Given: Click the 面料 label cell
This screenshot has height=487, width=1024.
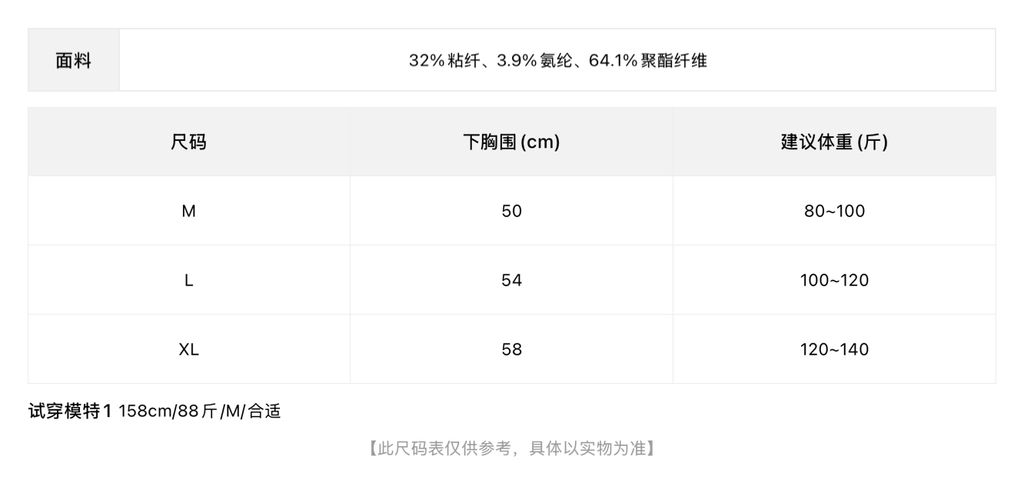Looking at the screenshot, I should (x=73, y=60).
